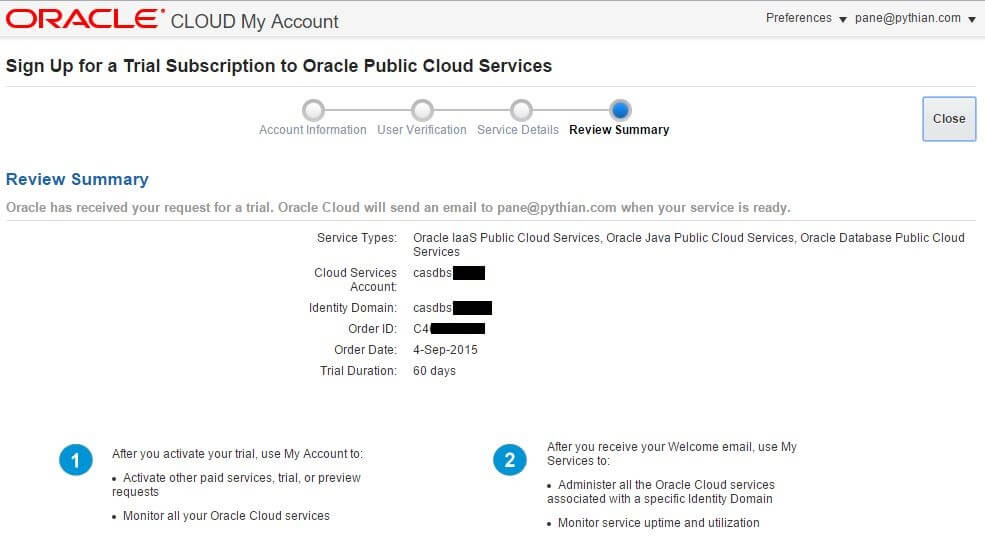
Task: Click the Trial Duration value 60 days
Action: (x=434, y=371)
